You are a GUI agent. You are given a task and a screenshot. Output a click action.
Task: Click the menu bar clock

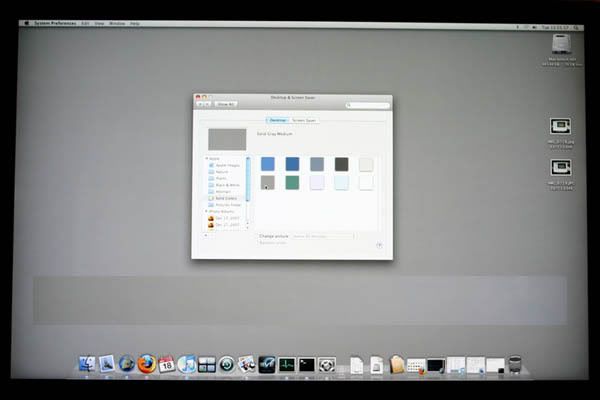(x=555, y=28)
